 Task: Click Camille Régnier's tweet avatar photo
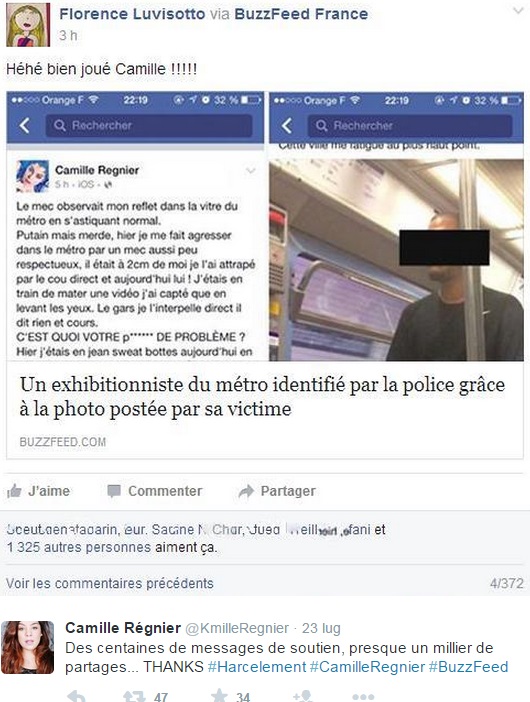[x=28, y=647]
